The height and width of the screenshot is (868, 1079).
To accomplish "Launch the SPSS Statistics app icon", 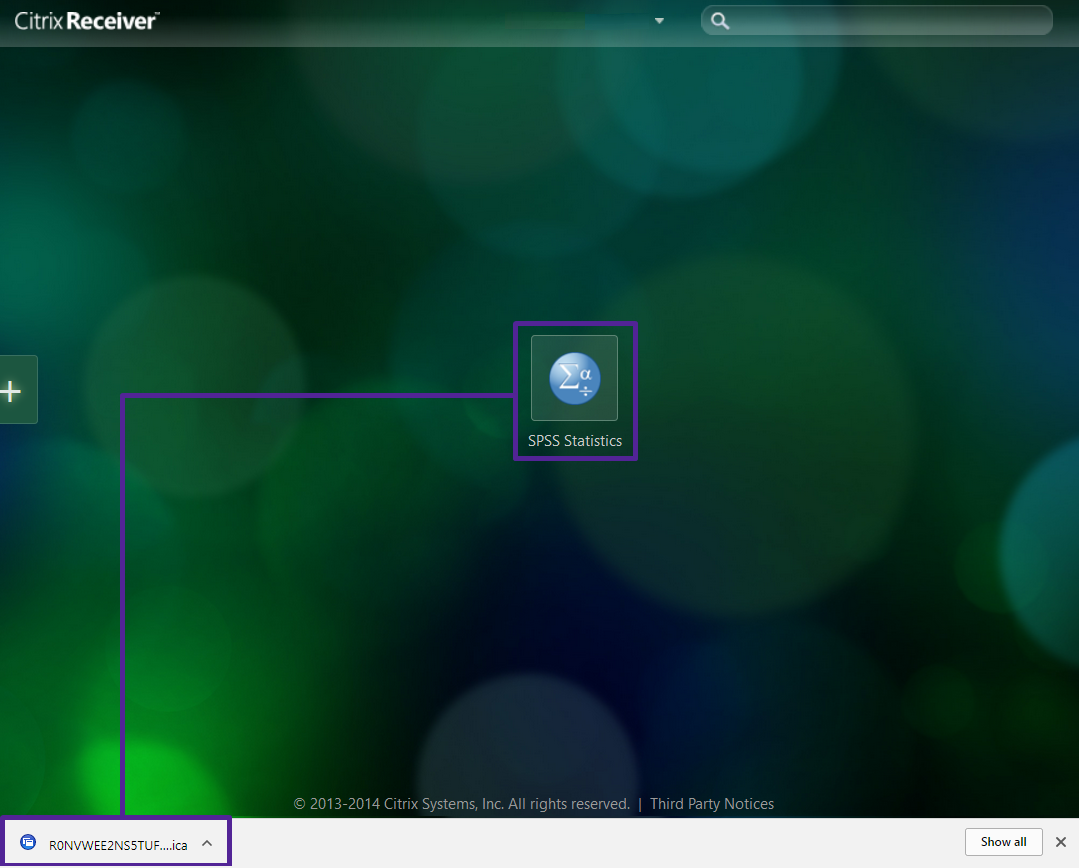I will tap(574, 378).
